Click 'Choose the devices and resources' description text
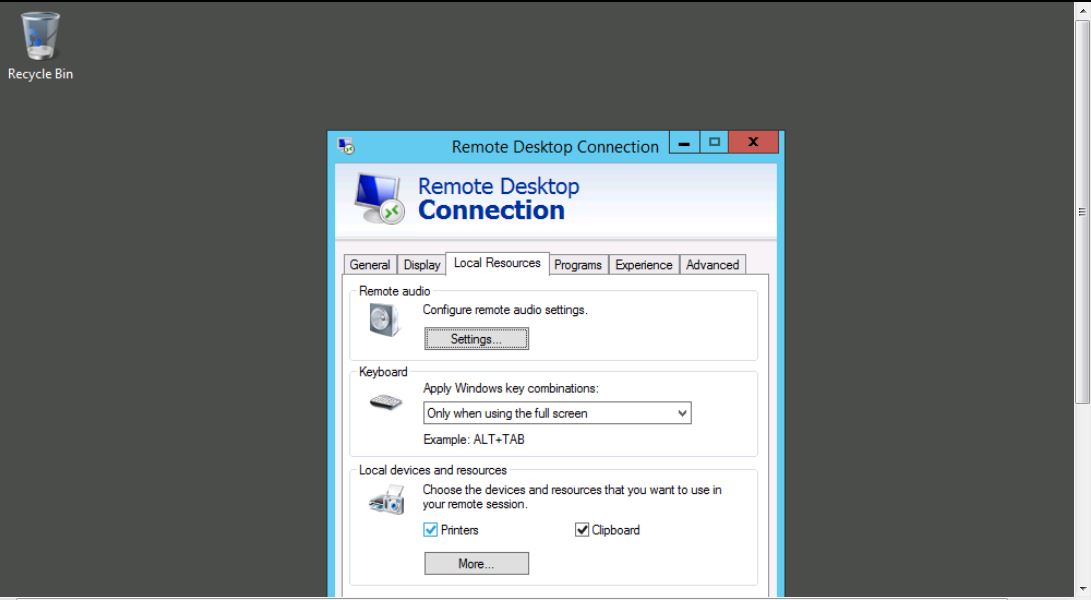This screenshot has width=1091, height=600. 572,497
